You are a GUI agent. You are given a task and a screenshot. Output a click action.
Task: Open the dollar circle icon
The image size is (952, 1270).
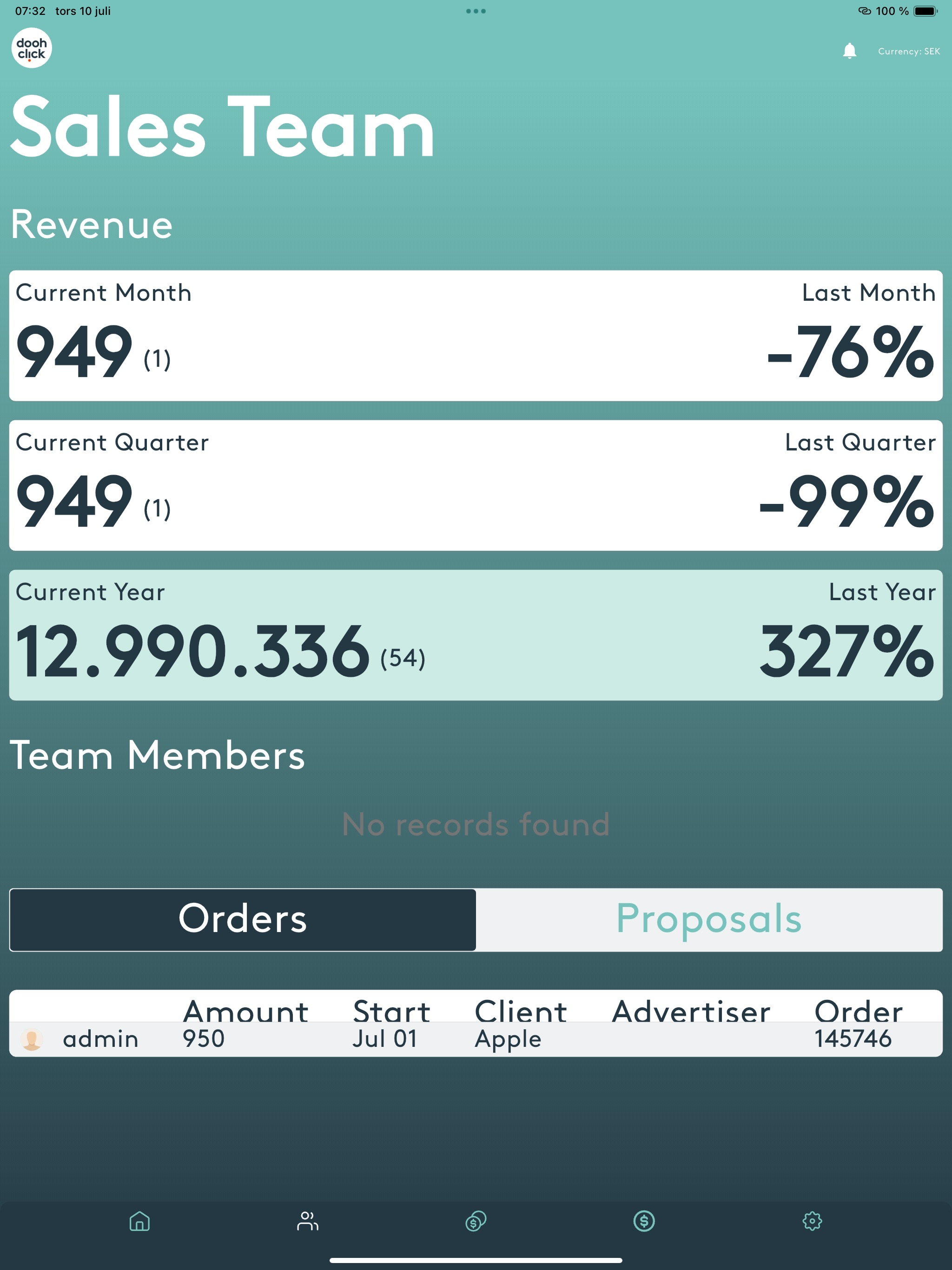pyautogui.click(x=644, y=1221)
